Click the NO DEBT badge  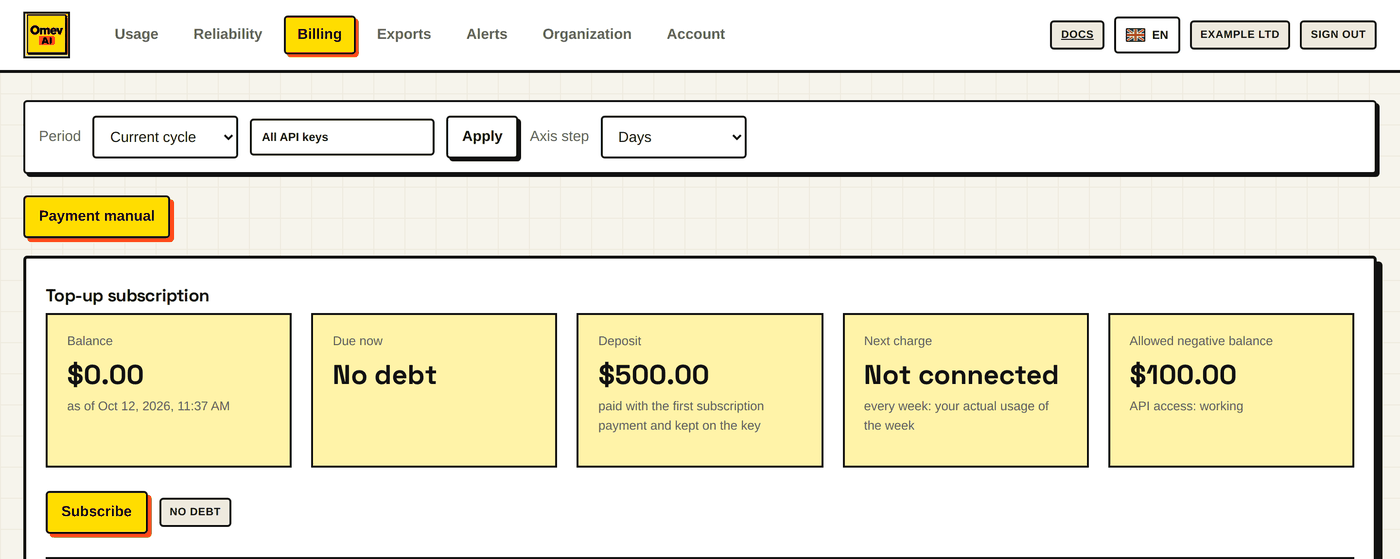pyautogui.click(x=195, y=512)
